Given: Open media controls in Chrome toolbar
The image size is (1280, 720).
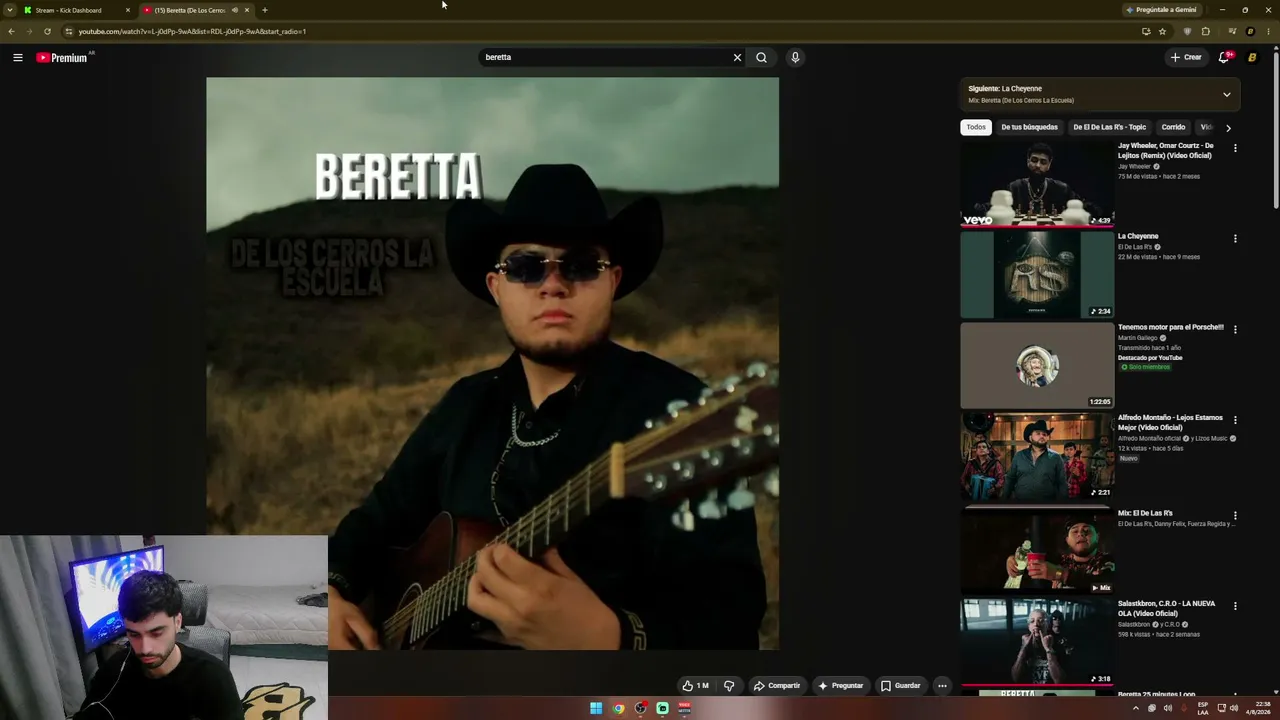Looking at the screenshot, I should pyautogui.click(x=1232, y=31).
